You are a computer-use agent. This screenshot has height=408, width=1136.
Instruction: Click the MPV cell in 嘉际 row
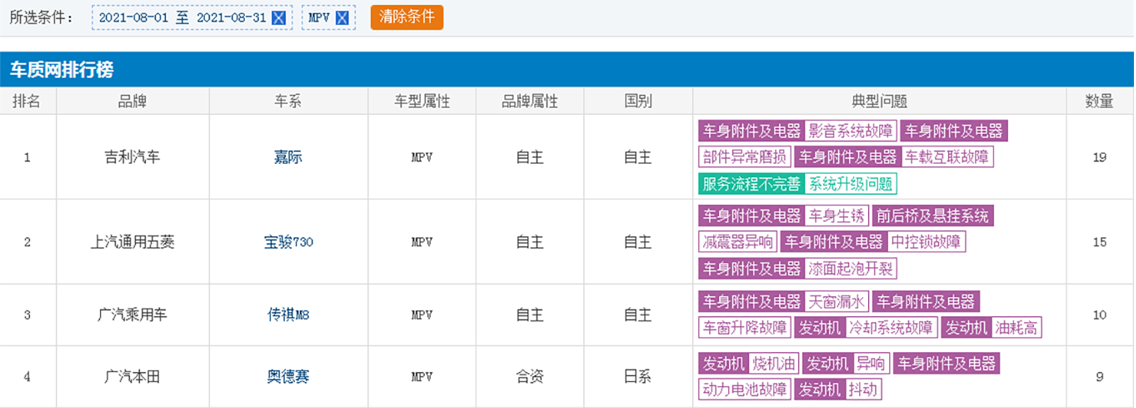coord(422,157)
